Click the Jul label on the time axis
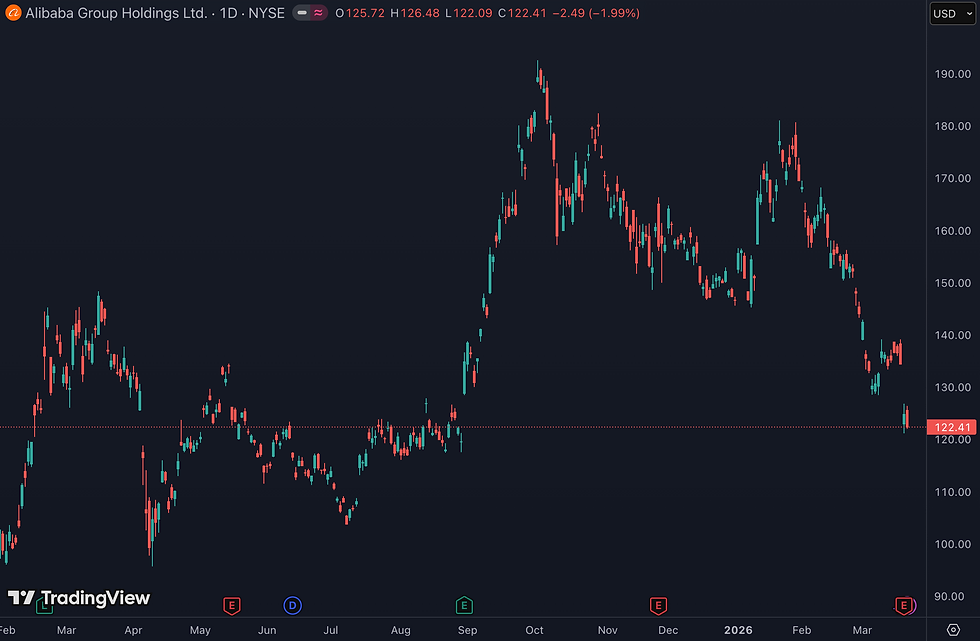The height and width of the screenshot is (641, 980). tap(331, 630)
